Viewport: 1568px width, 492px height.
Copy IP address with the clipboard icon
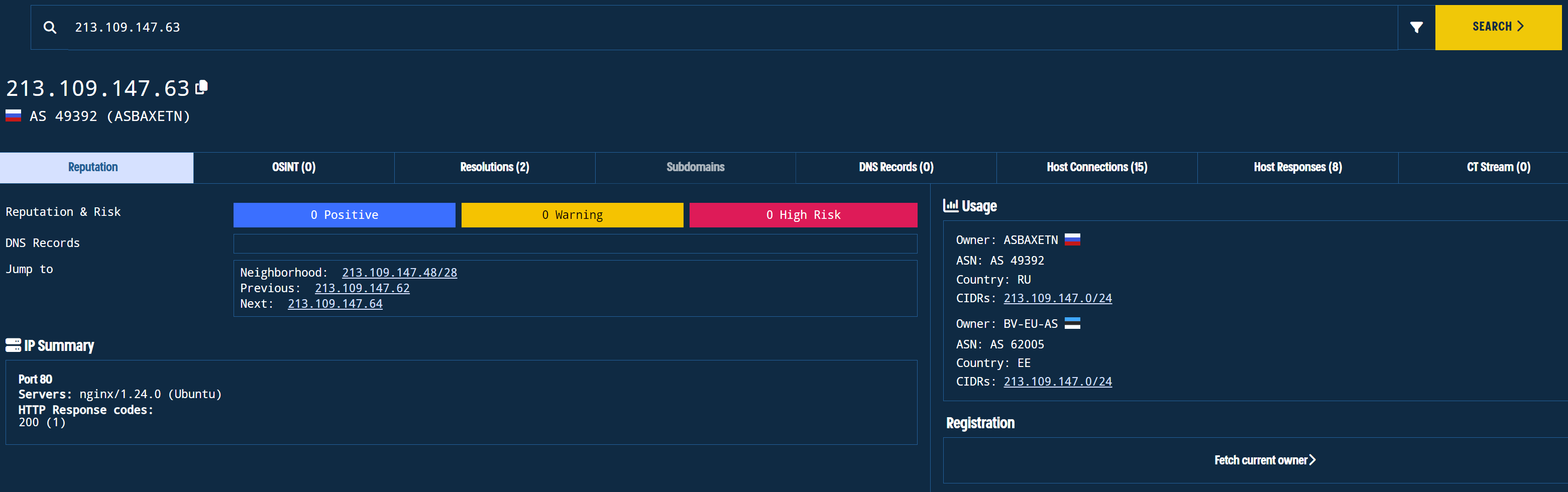coord(201,87)
